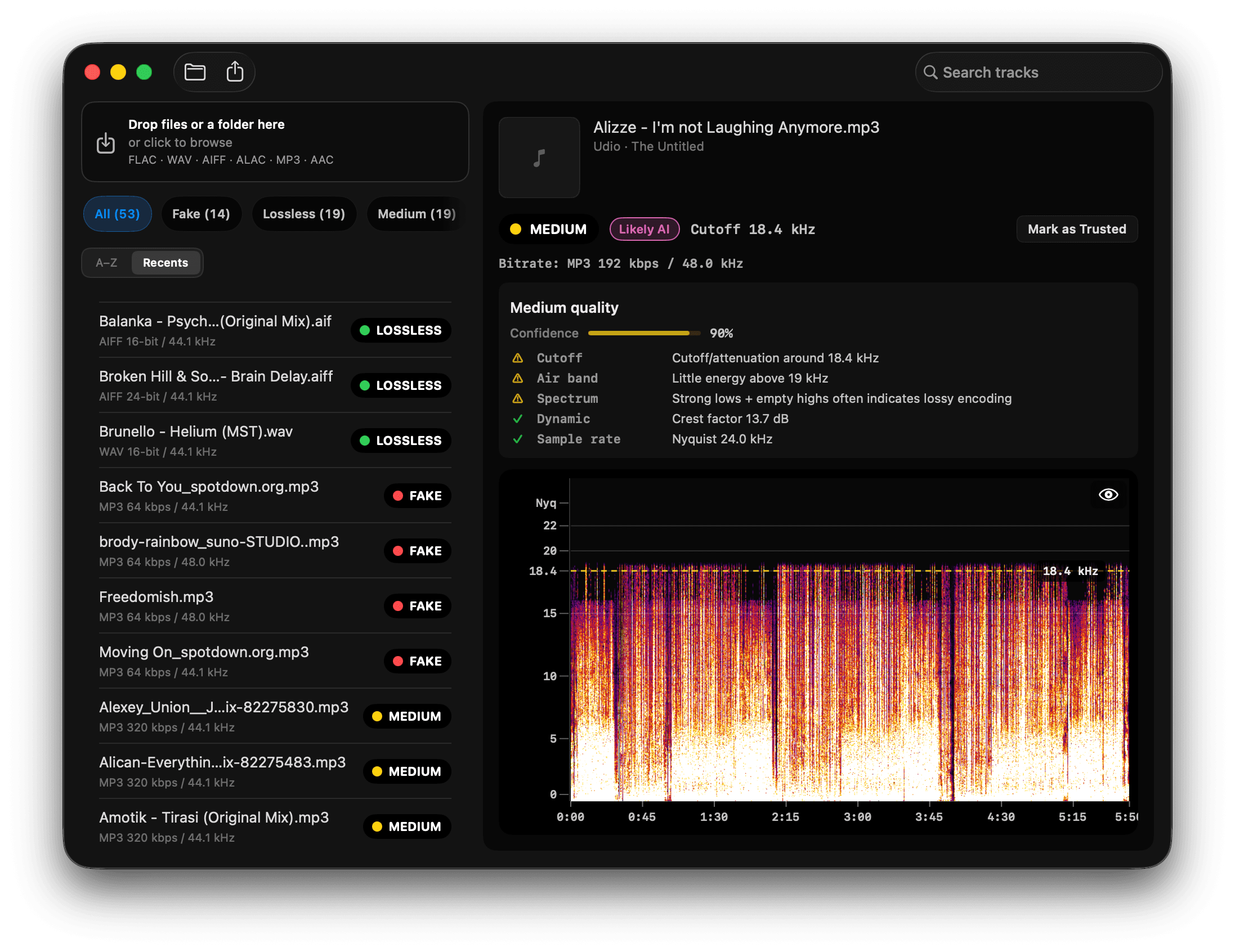
Task: Click the Sample rate checkmark icon
Action: point(517,439)
